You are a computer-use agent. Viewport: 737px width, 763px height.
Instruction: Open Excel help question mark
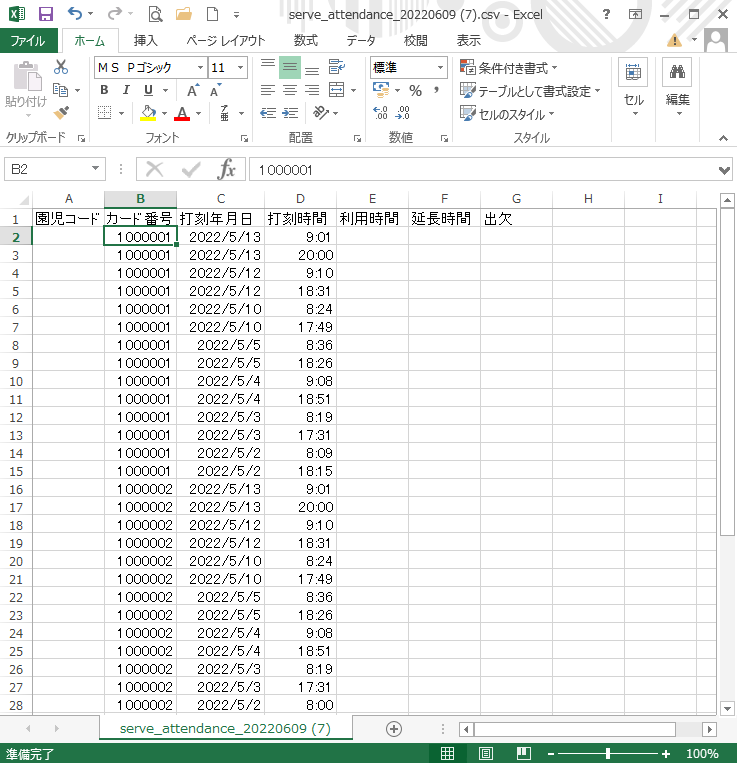(606, 14)
